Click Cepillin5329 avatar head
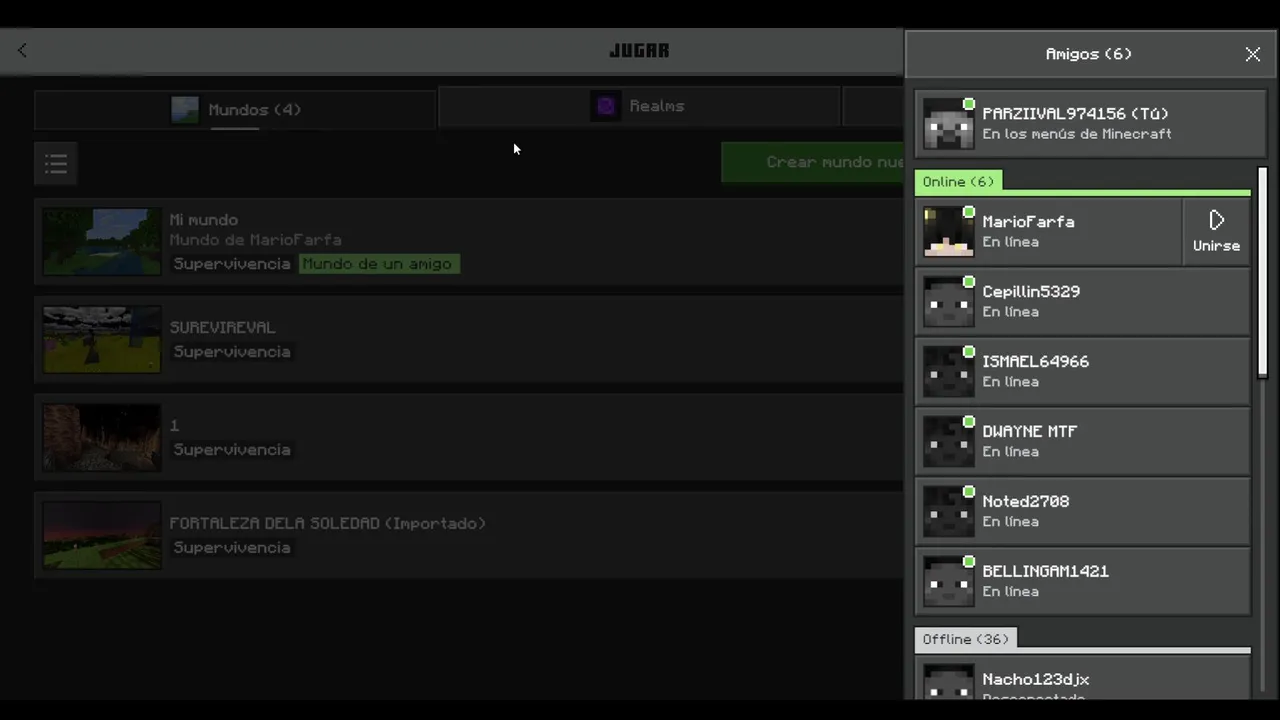Screen dimensions: 1280x720 [x=948, y=302]
